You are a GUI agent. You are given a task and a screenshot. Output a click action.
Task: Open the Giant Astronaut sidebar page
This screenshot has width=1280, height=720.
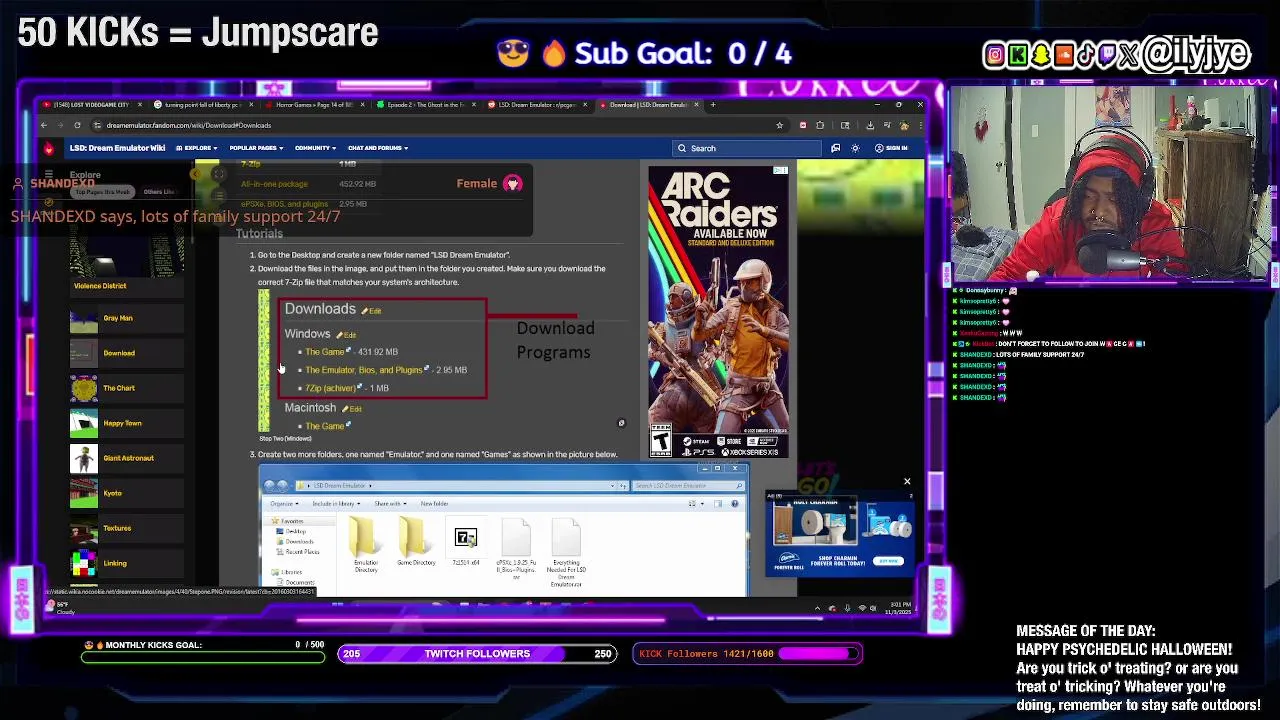click(x=128, y=458)
